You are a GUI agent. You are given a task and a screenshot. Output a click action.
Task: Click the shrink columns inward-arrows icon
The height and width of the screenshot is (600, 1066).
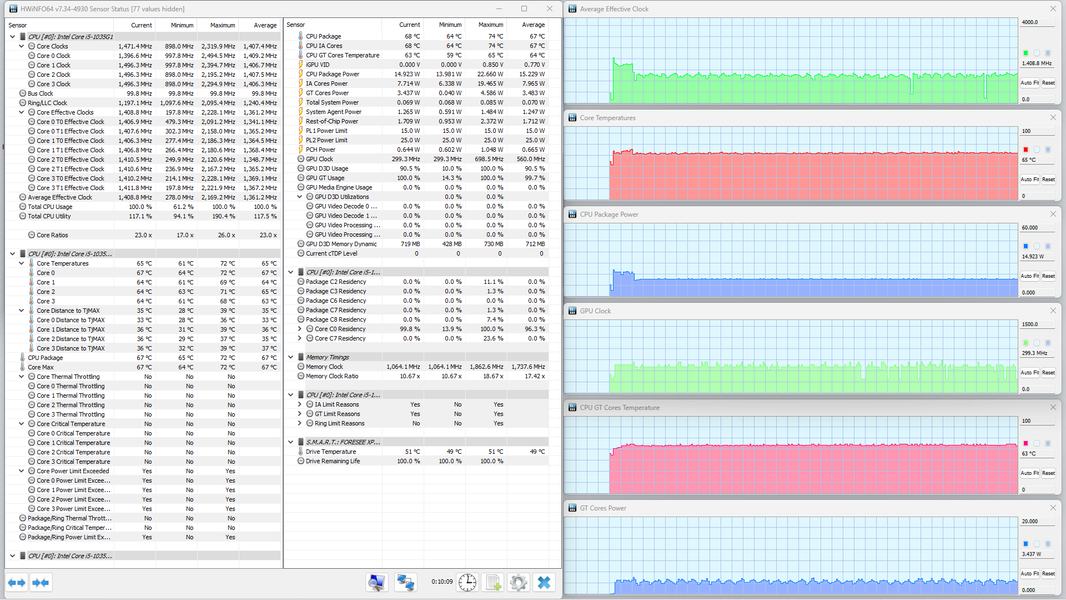[41, 582]
